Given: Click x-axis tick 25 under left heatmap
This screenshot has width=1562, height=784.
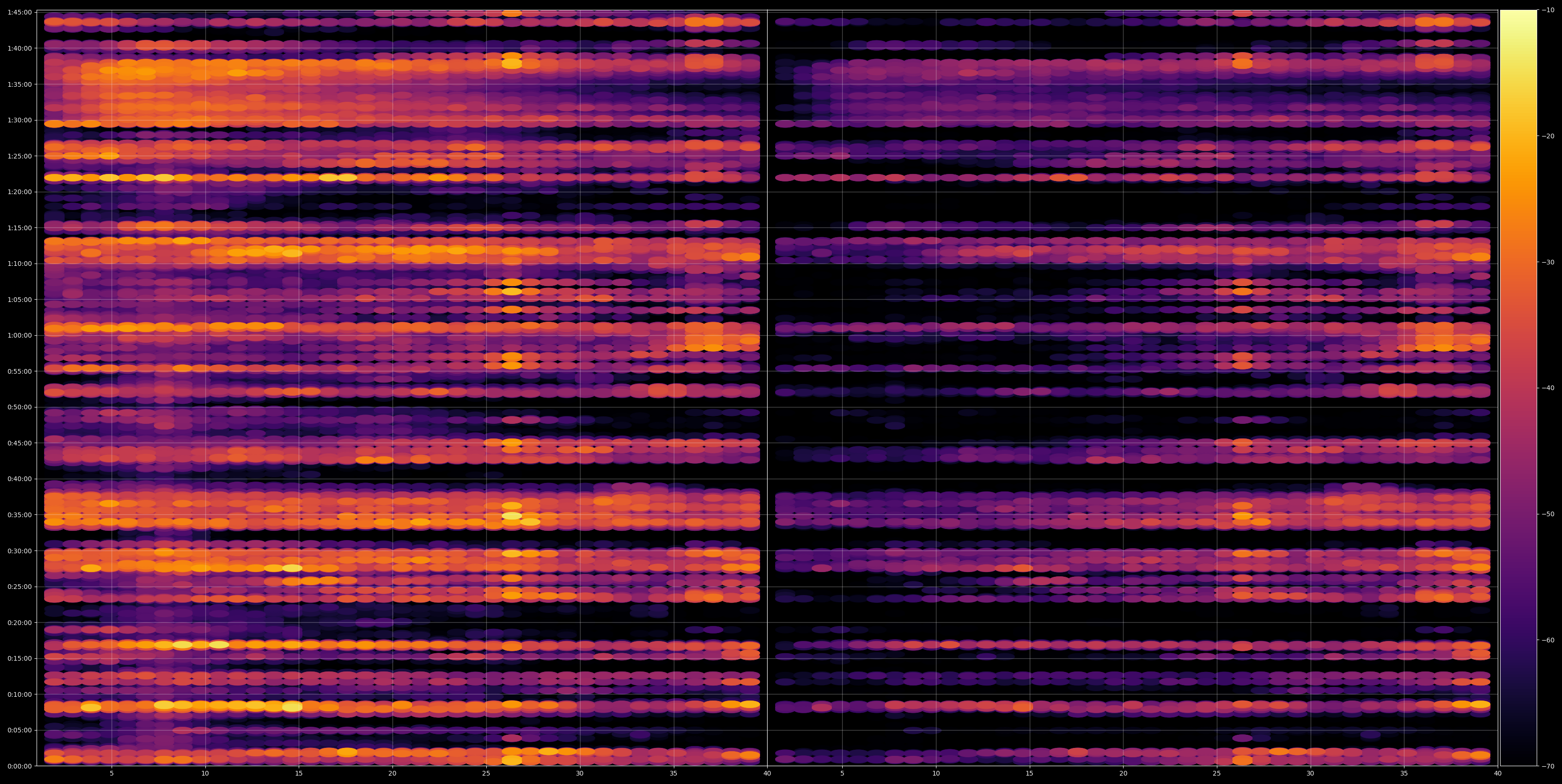Looking at the screenshot, I should 486,773.
